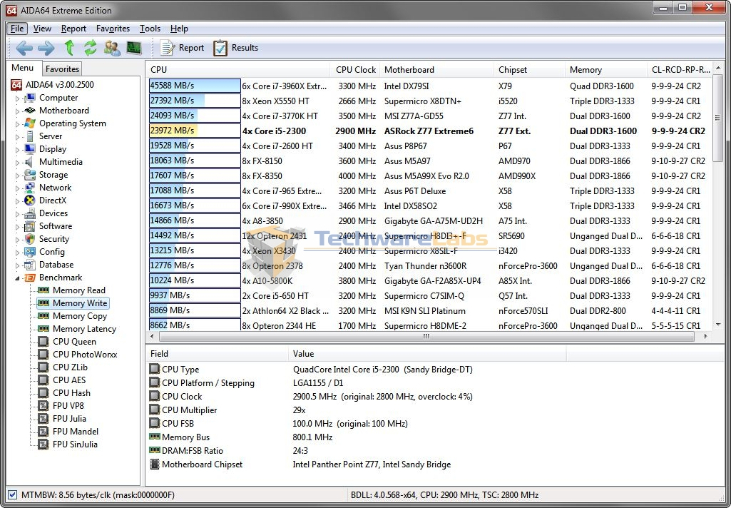Click the vertical scrollbar down arrow
Viewport: 731px width, 508px height.
(718, 324)
